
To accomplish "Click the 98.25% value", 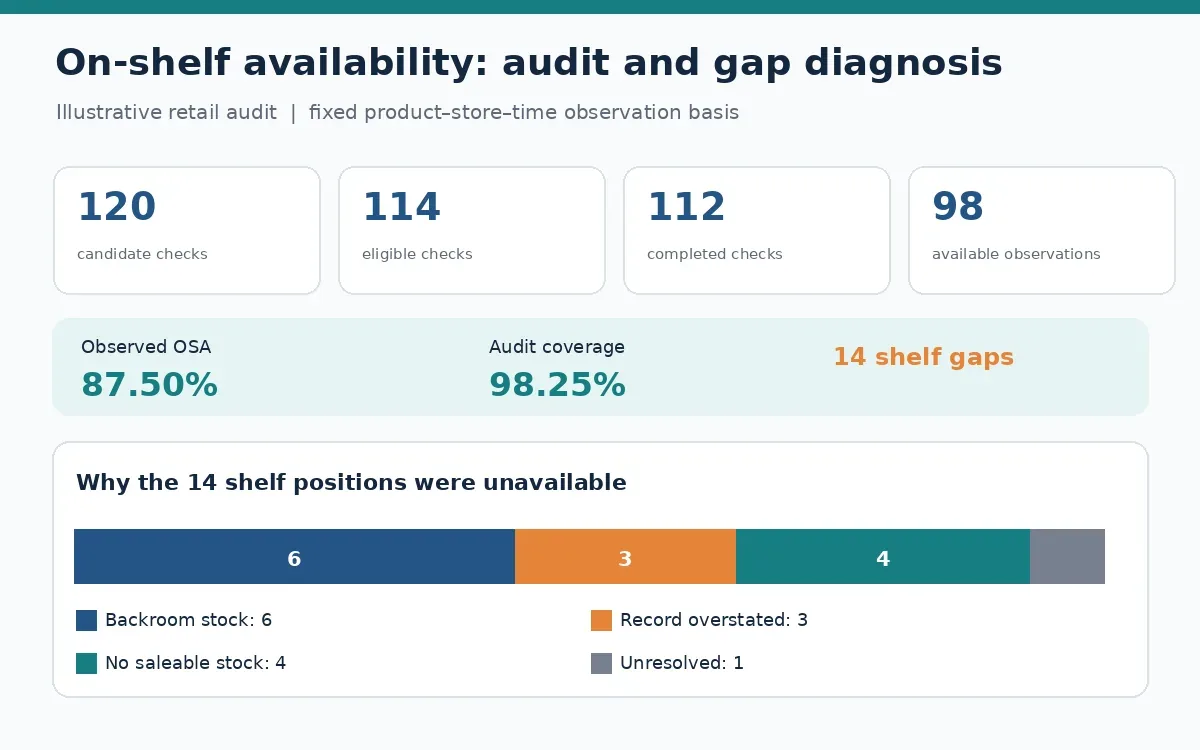I will pyautogui.click(x=557, y=385).
